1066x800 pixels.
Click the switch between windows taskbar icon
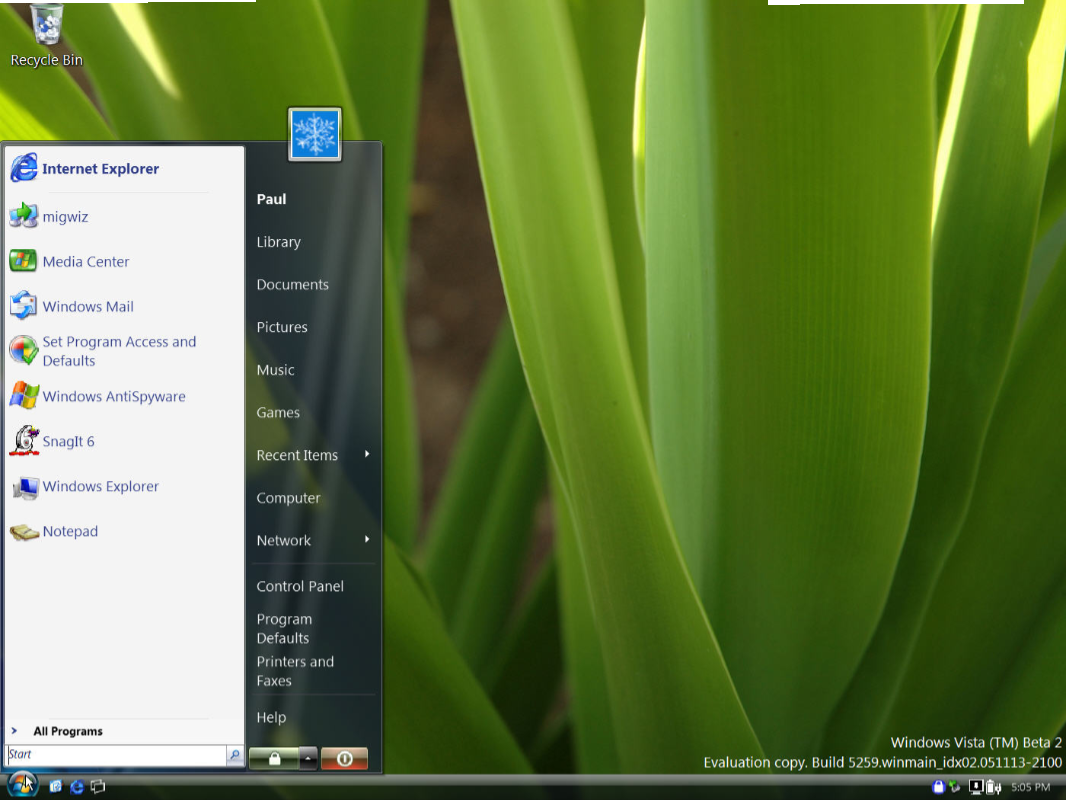pos(98,787)
